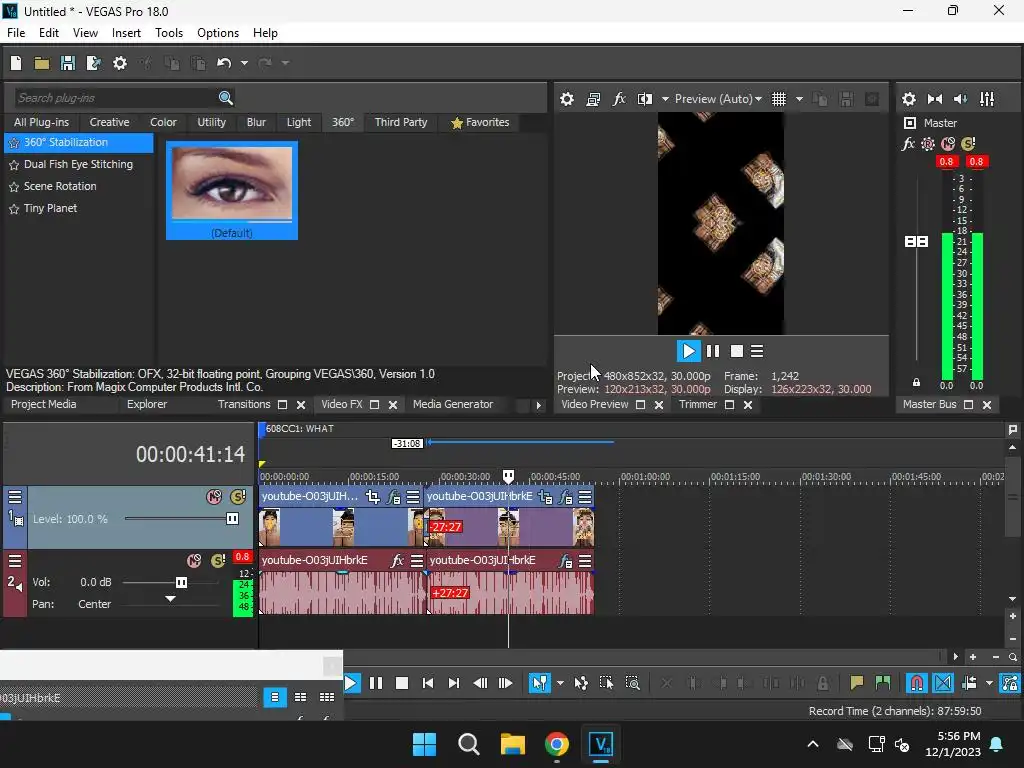The height and width of the screenshot is (768, 1024).
Task: Select Tiny Planet in the plug-in list
Action: tap(50, 208)
